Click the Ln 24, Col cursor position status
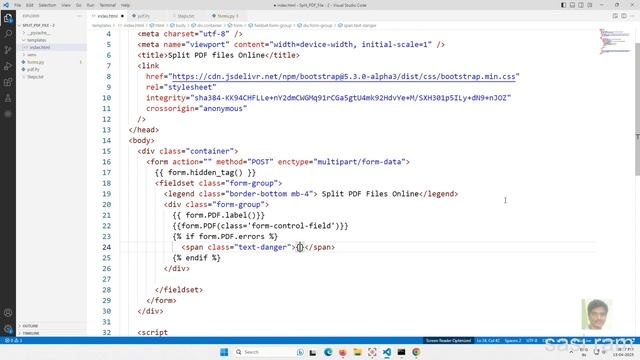The height and width of the screenshot is (360, 640). tap(488, 340)
